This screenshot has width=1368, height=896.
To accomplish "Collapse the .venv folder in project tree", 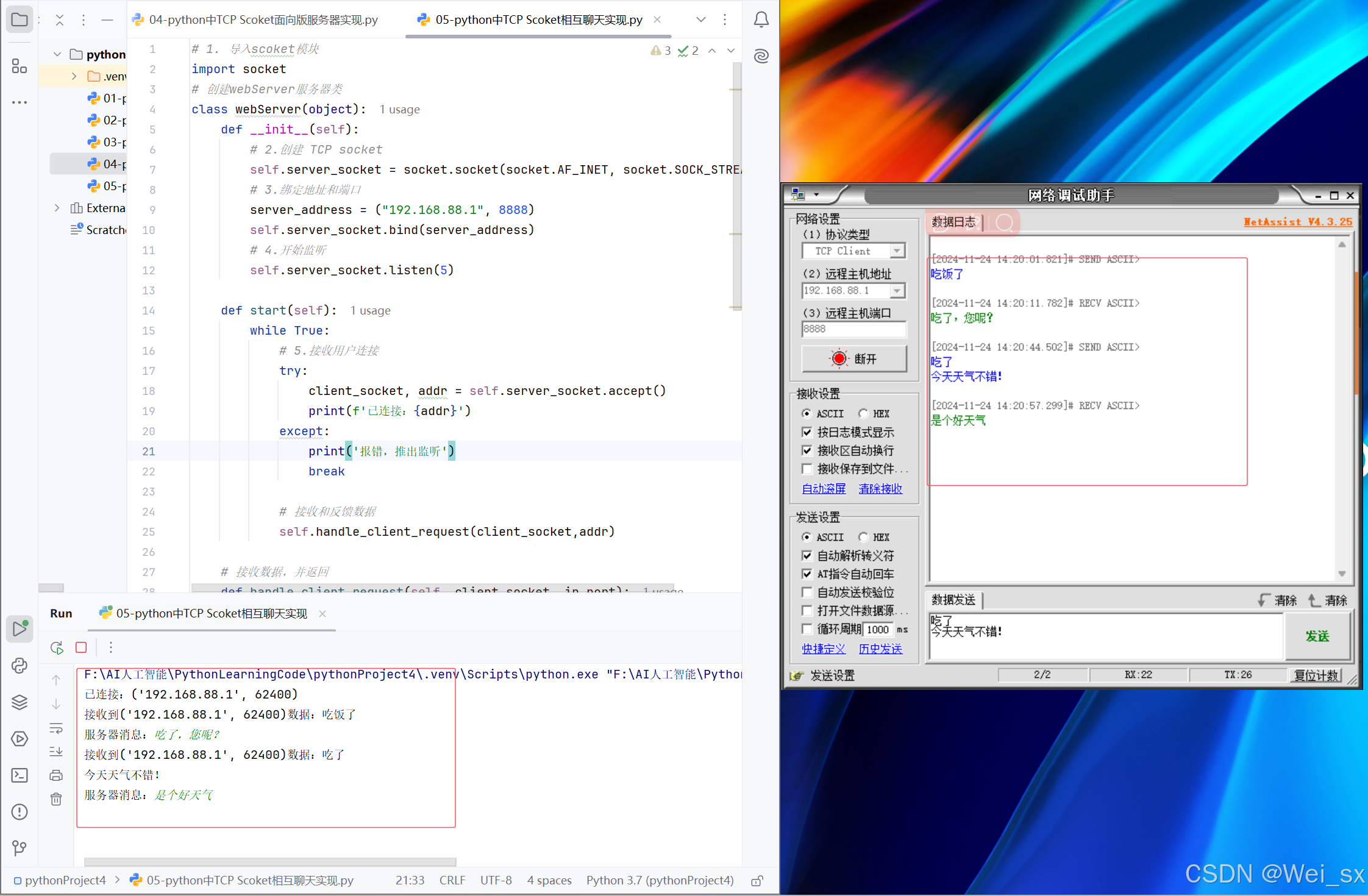I will click(x=74, y=76).
